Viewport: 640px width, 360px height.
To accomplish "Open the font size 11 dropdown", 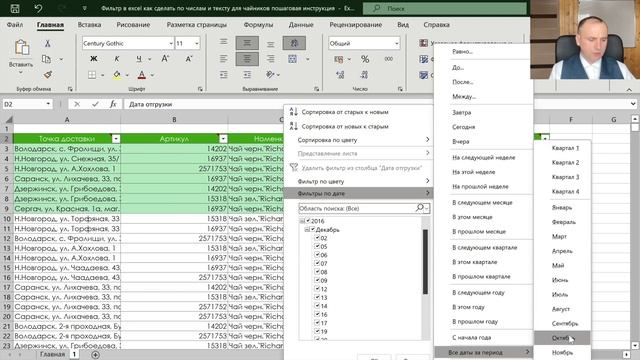I will [197, 43].
